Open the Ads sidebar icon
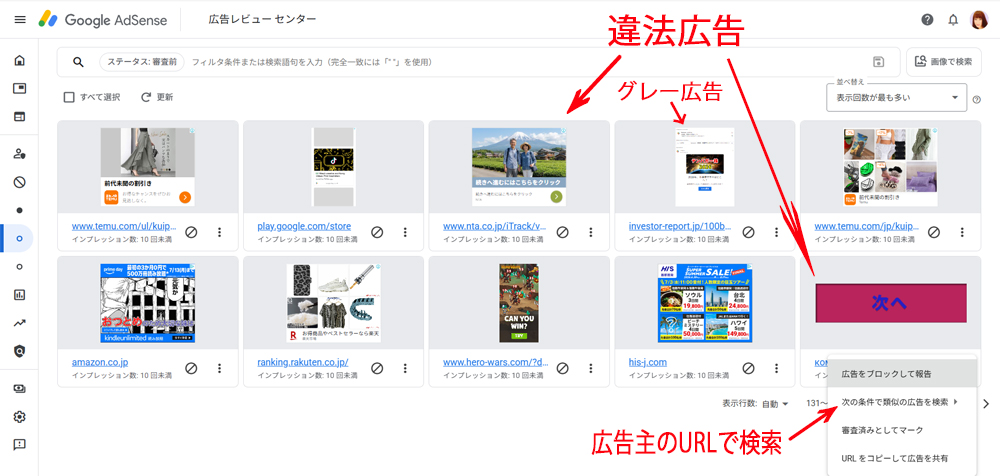 pos(20,89)
